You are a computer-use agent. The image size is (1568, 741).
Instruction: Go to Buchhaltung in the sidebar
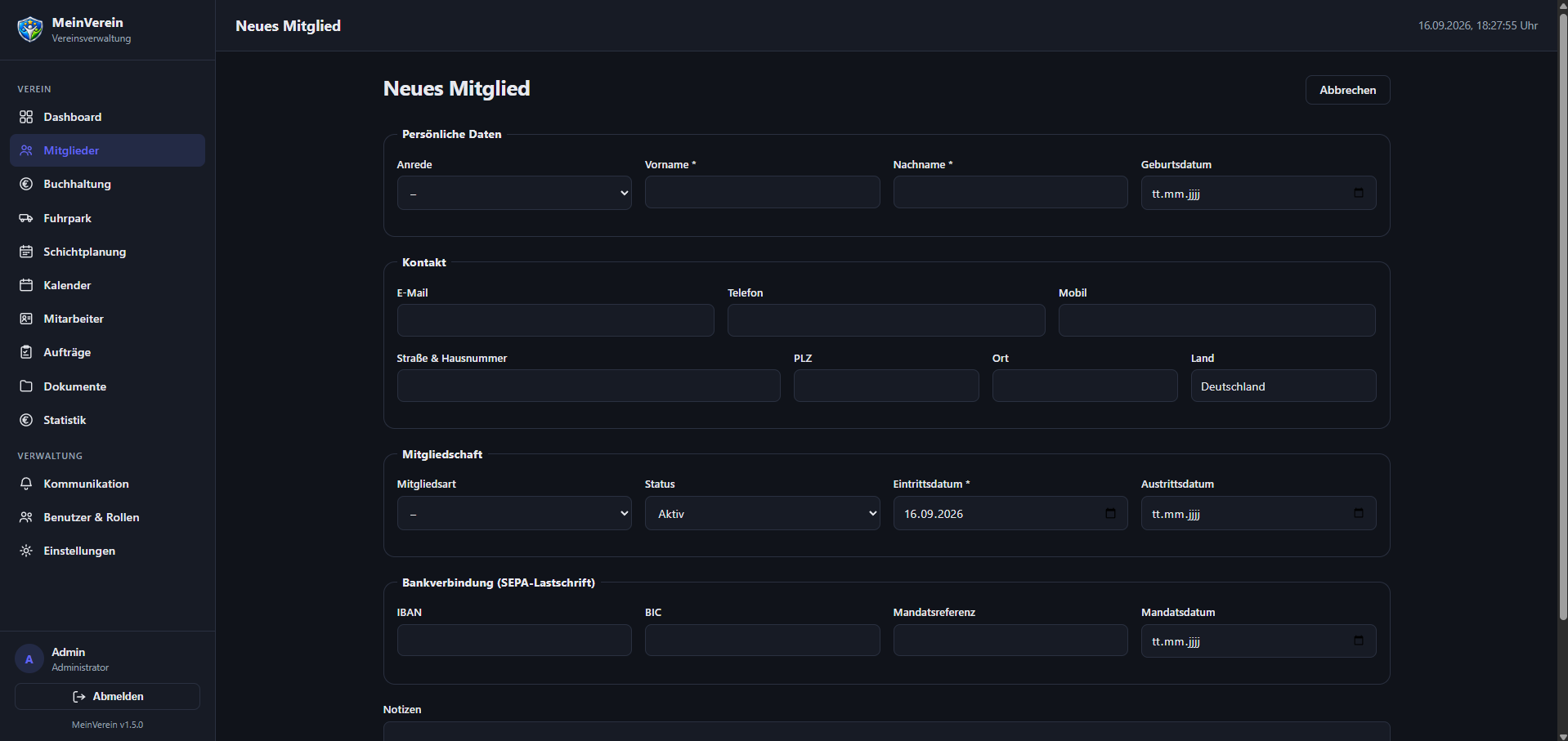pyautogui.click(x=107, y=184)
